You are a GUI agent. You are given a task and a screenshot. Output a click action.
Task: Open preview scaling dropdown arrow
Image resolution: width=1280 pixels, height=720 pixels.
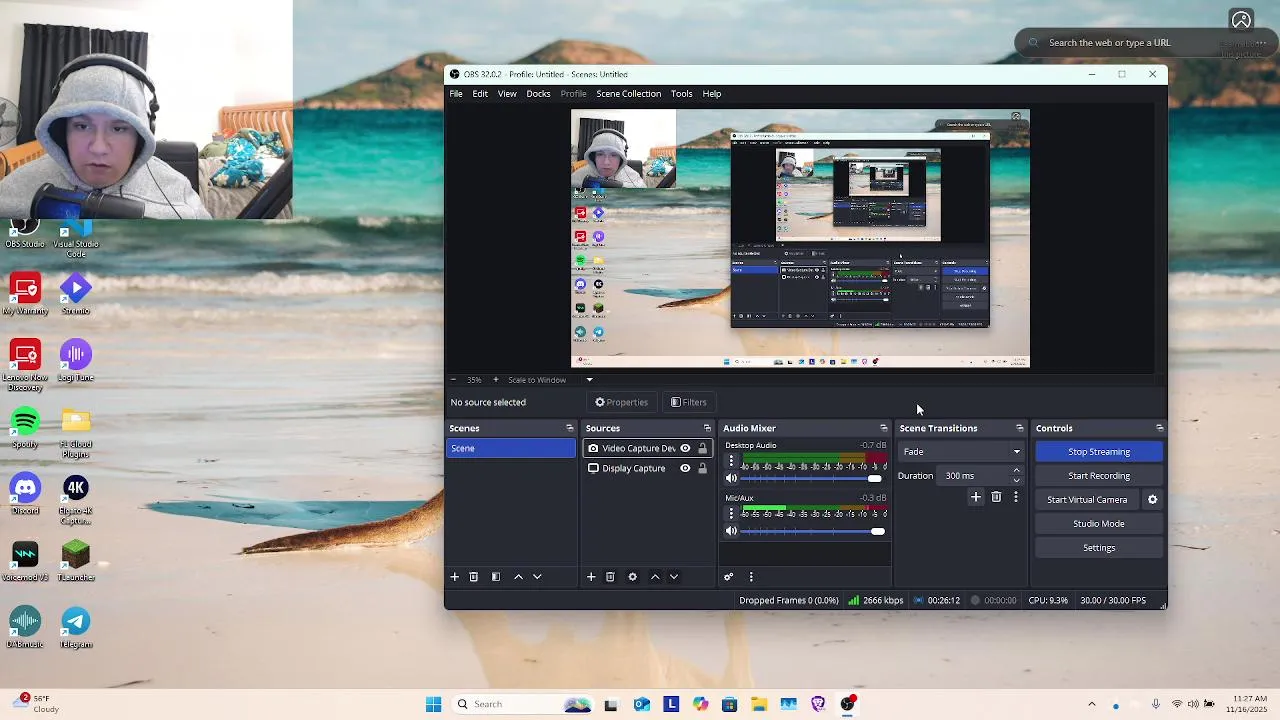click(x=589, y=380)
